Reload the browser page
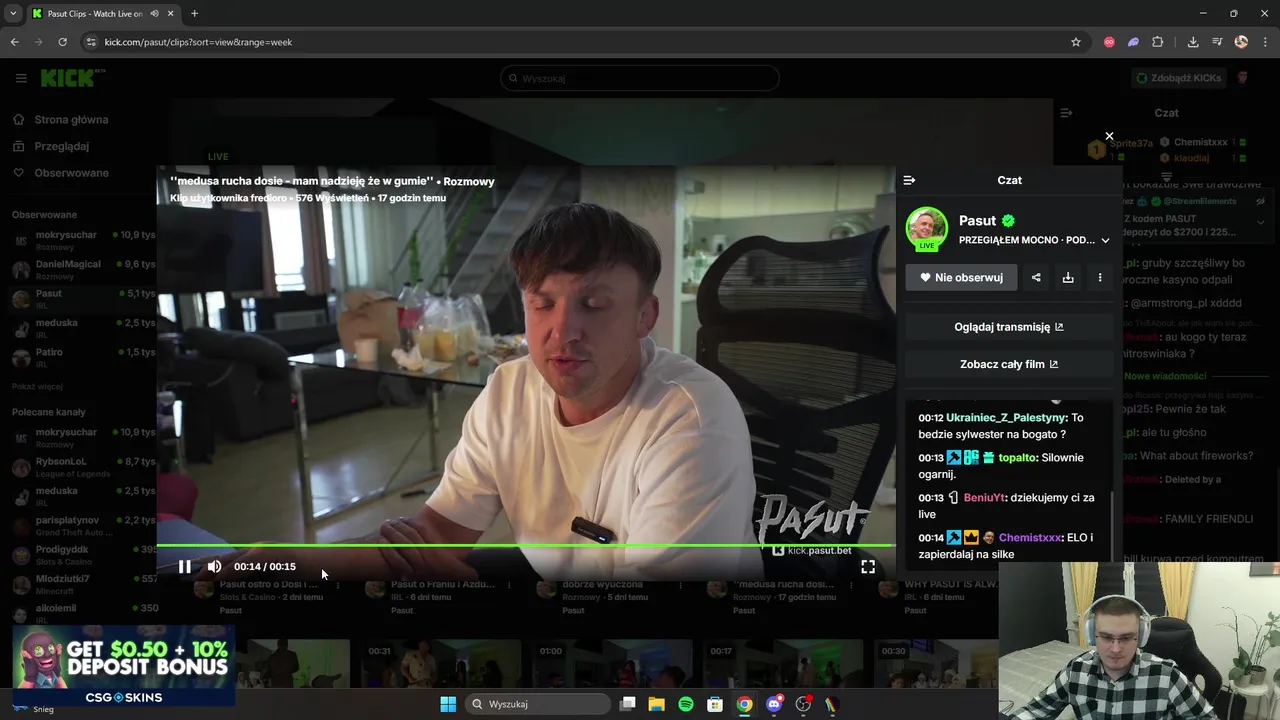 [62, 42]
